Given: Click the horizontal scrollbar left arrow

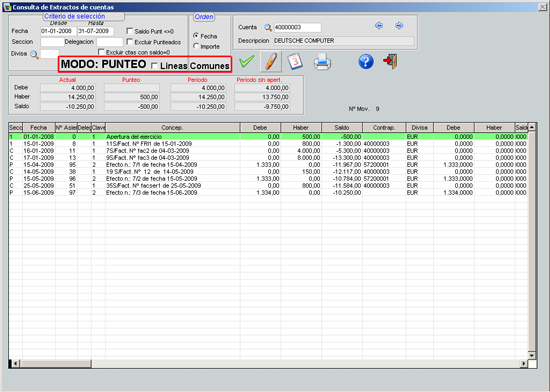Looking at the screenshot, I should click(x=15, y=364).
